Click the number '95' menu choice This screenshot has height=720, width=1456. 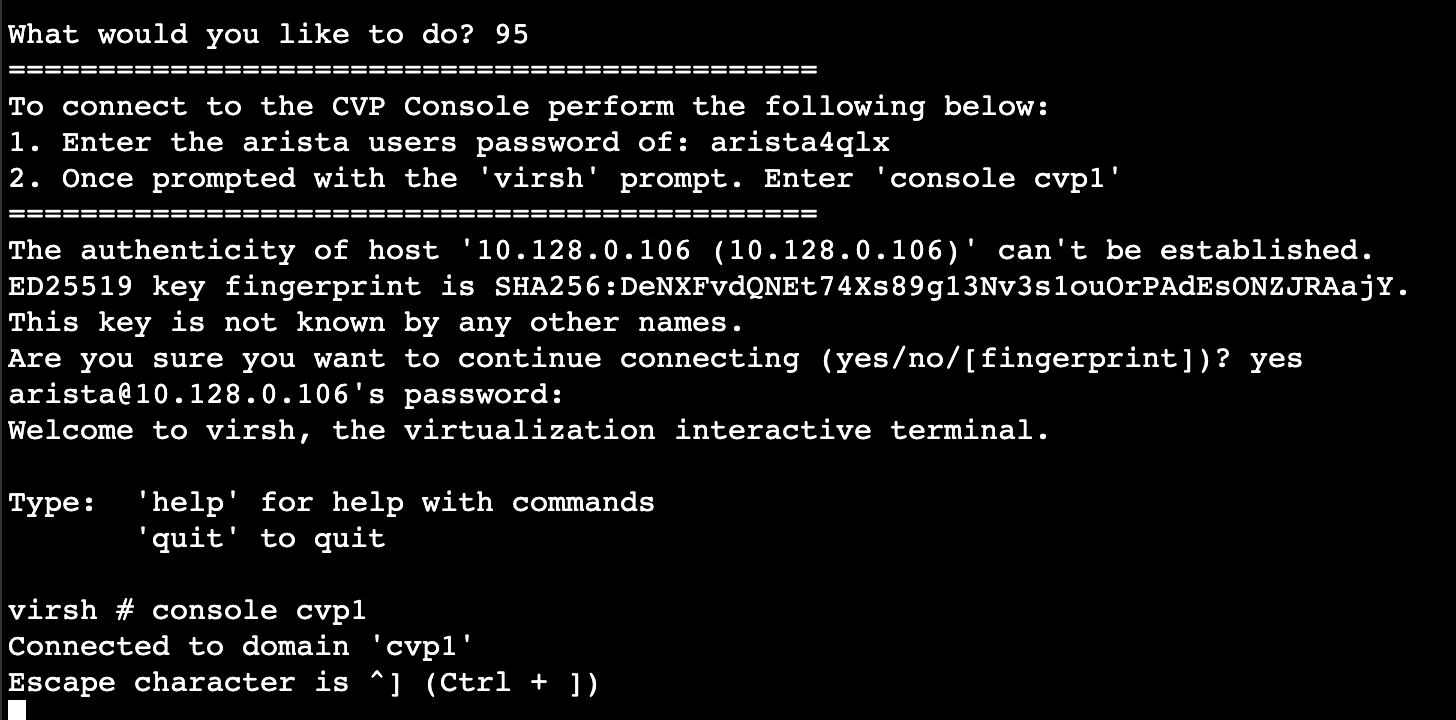click(x=511, y=35)
